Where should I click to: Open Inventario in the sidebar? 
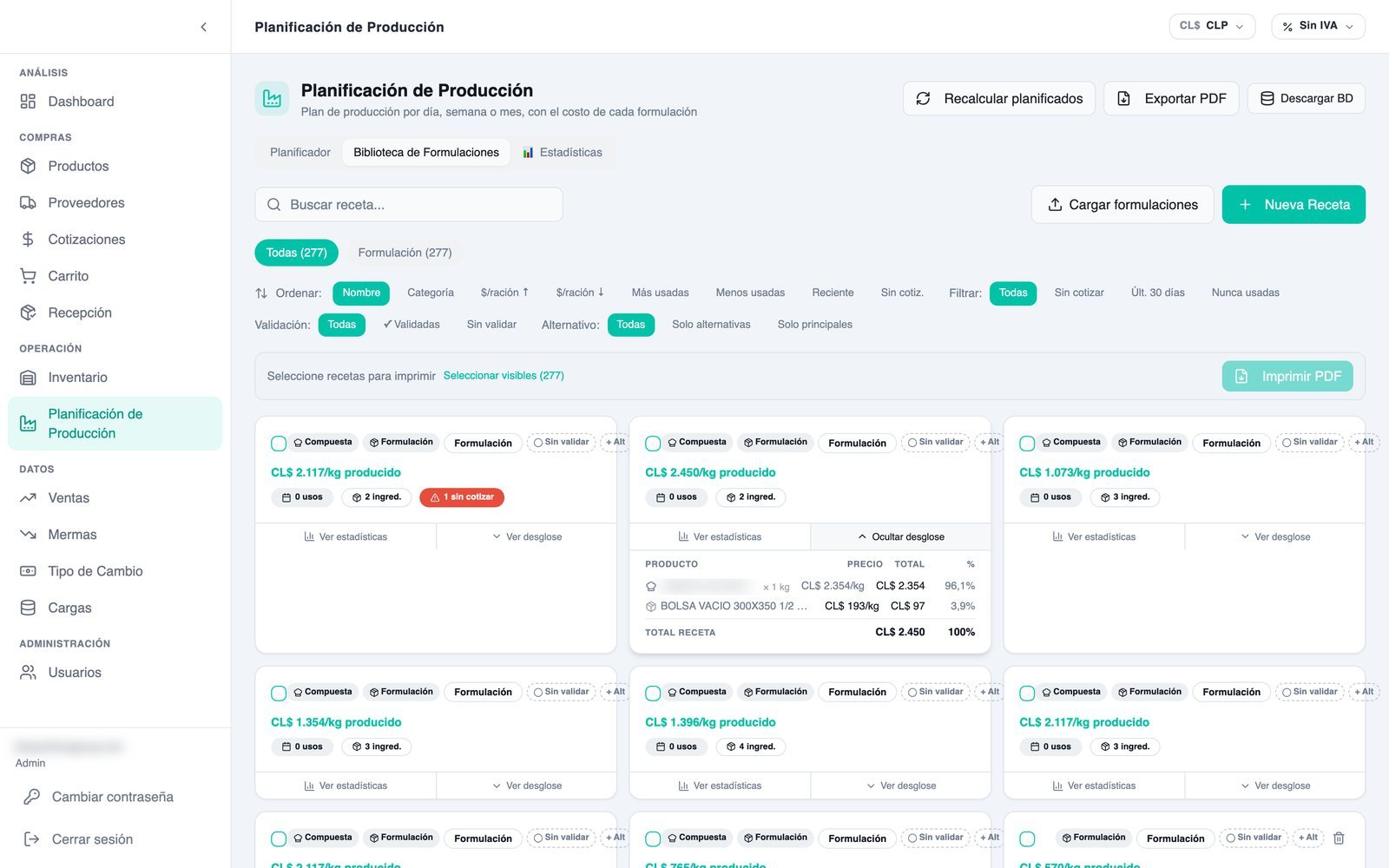pos(77,378)
